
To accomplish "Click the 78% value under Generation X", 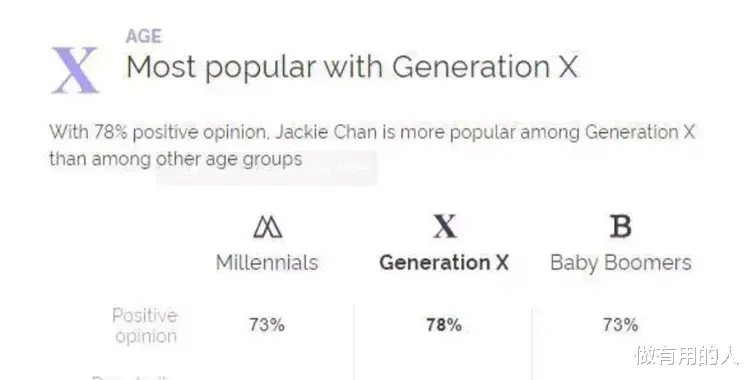I will coord(444,325).
